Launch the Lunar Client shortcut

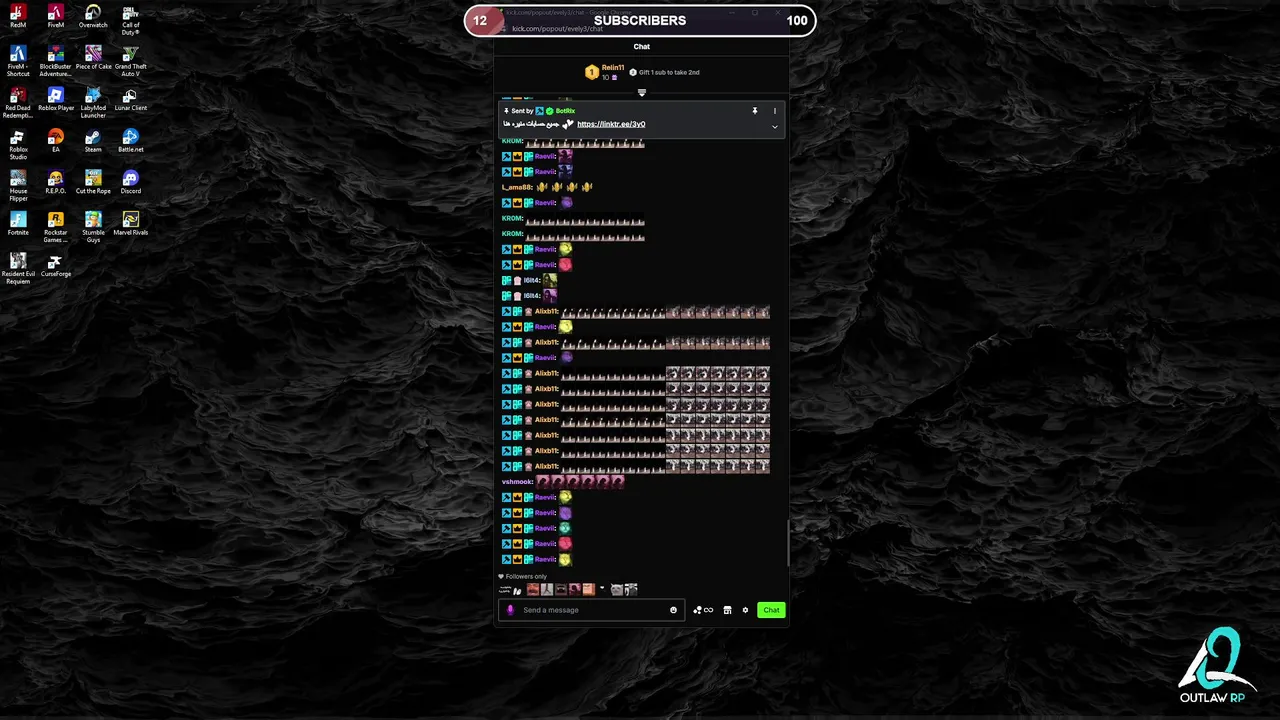click(x=130, y=100)
